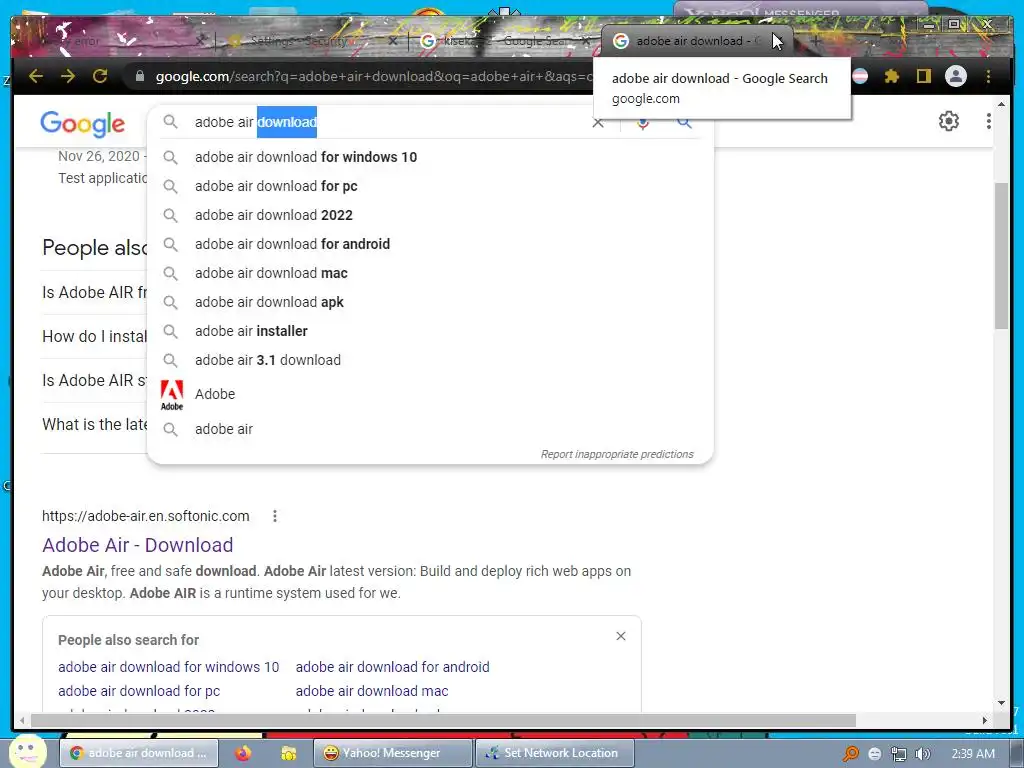Go forward using the browser forward arrow
Image resolution: width=1024 pixels, height=768 pixels.
click(68, 76)
